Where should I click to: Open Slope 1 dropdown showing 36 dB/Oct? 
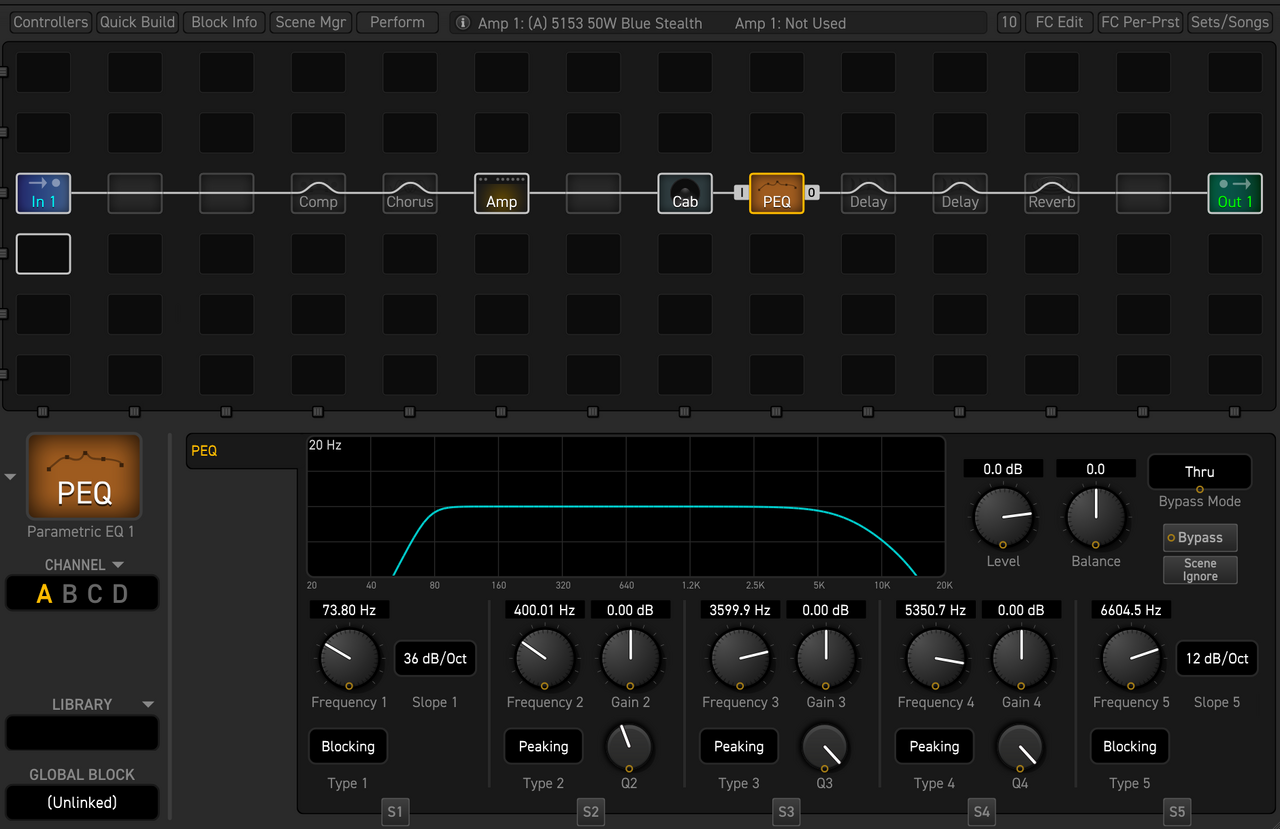[x=435, y=659]
